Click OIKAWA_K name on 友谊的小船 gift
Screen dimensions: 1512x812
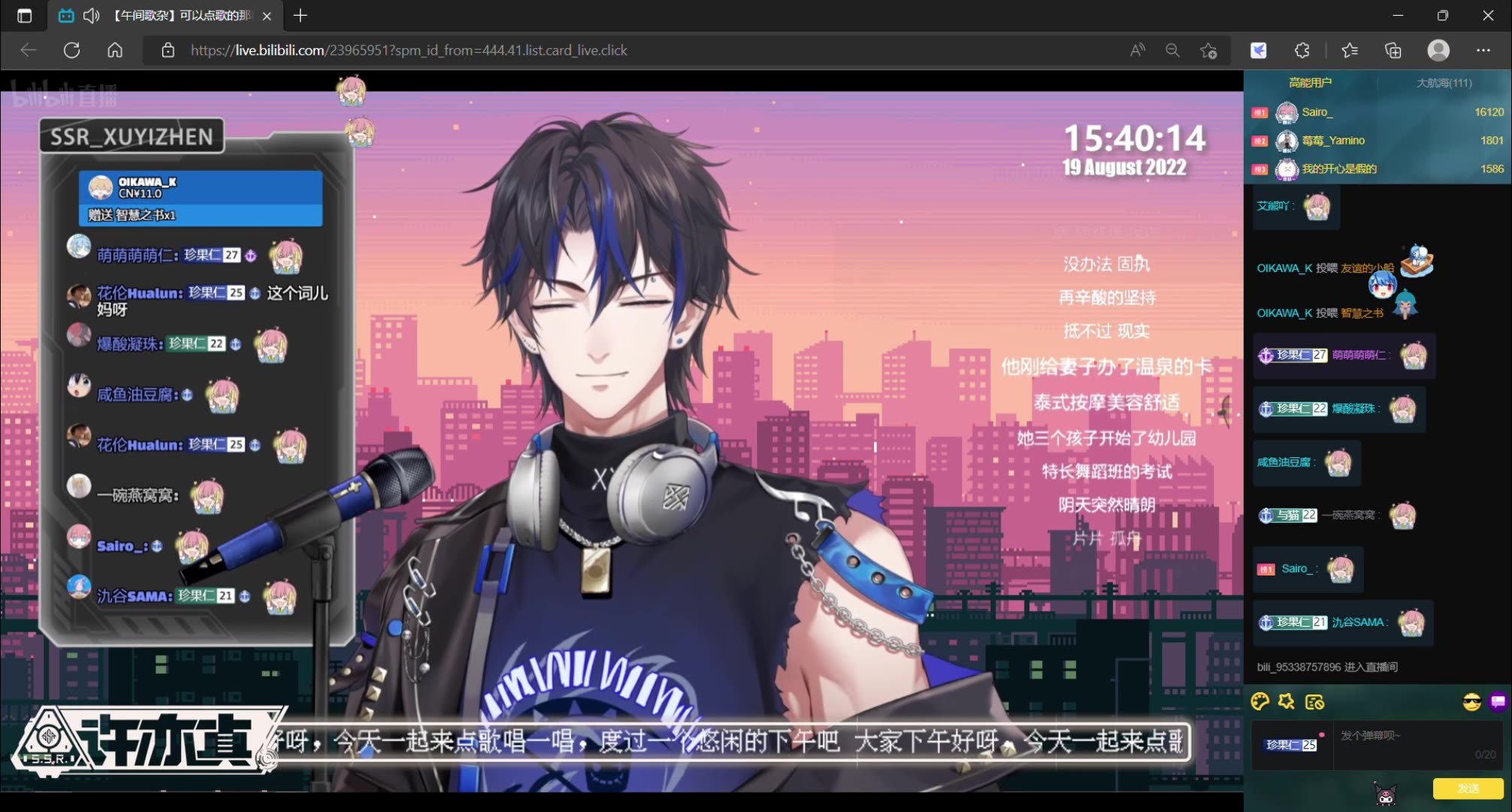click(x=1284, y=268)
